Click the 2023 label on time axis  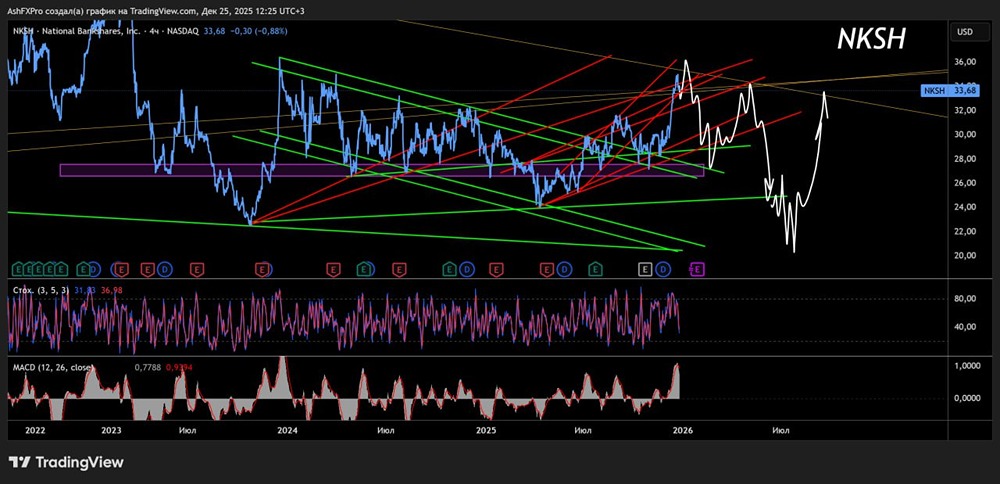111,431
